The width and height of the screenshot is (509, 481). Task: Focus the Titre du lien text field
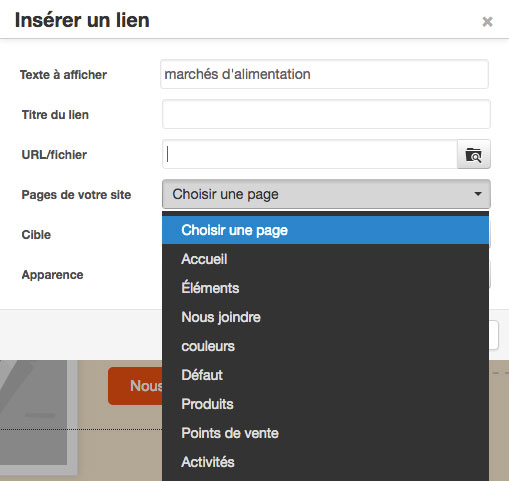[x=326, y=114]
